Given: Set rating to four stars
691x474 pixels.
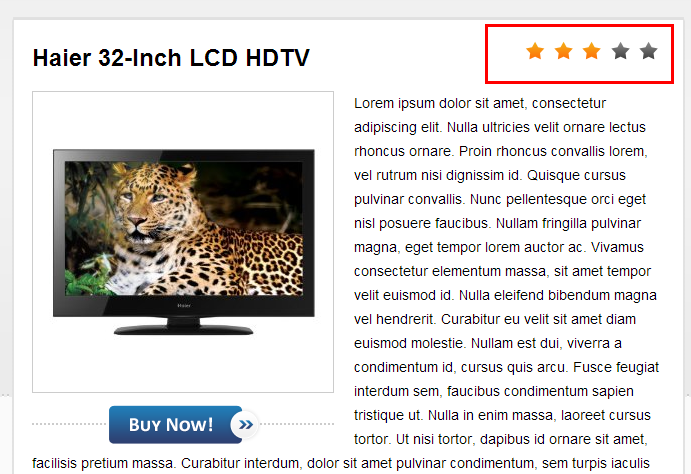Looking at the screenshot, I should (x=620, y=51).
